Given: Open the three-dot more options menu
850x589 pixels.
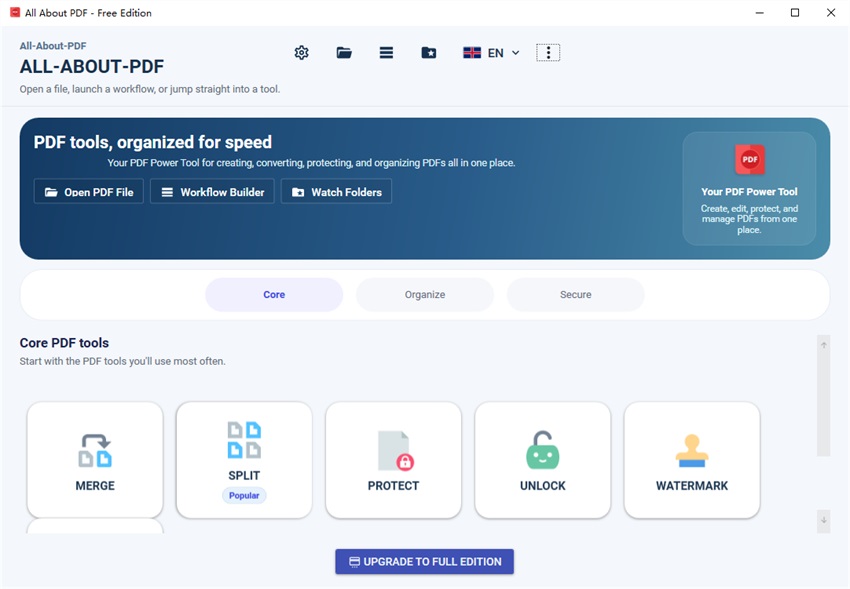Looking at the screenshot, I should (548, 53).
